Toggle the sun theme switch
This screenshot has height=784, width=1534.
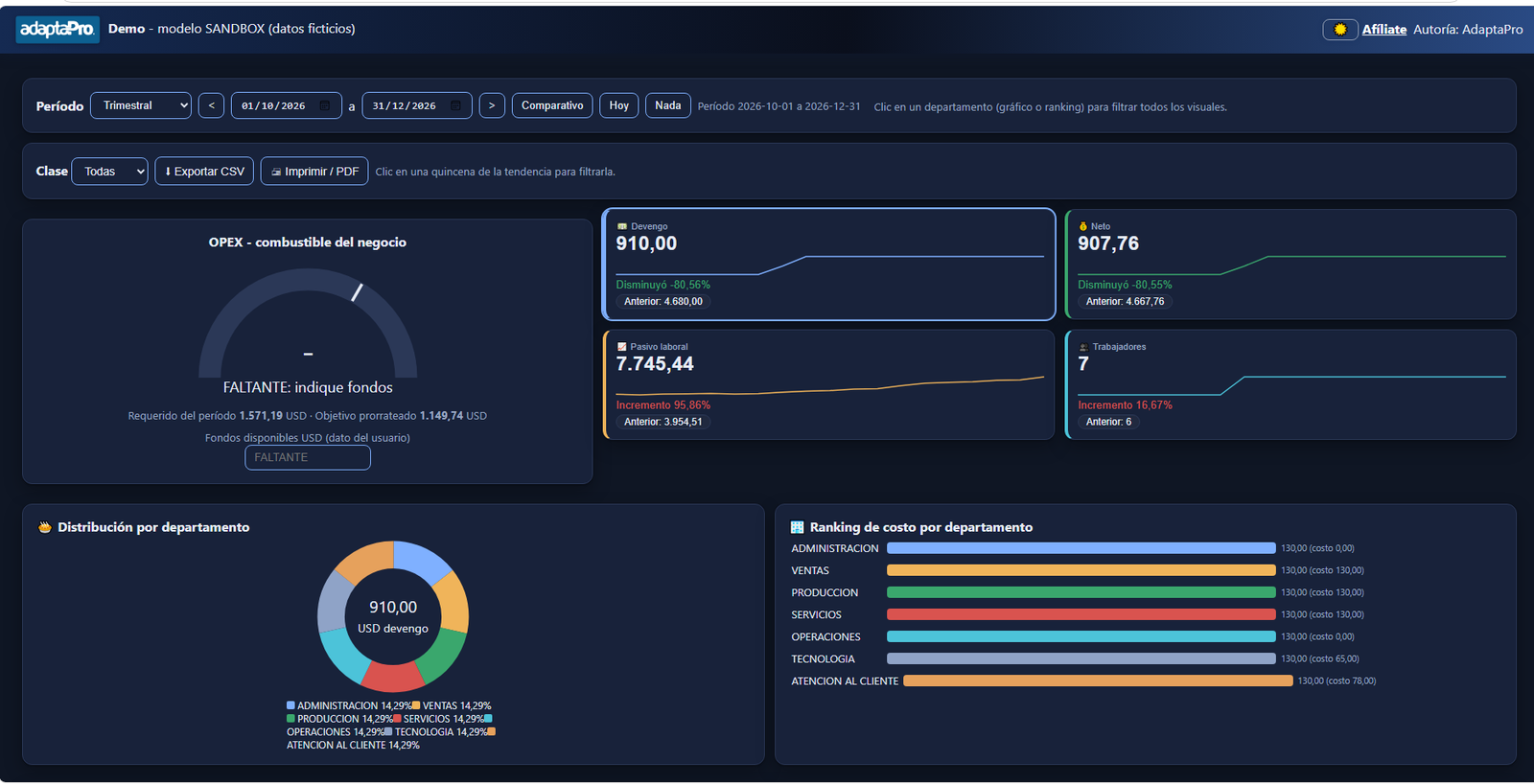[1340, 30]
